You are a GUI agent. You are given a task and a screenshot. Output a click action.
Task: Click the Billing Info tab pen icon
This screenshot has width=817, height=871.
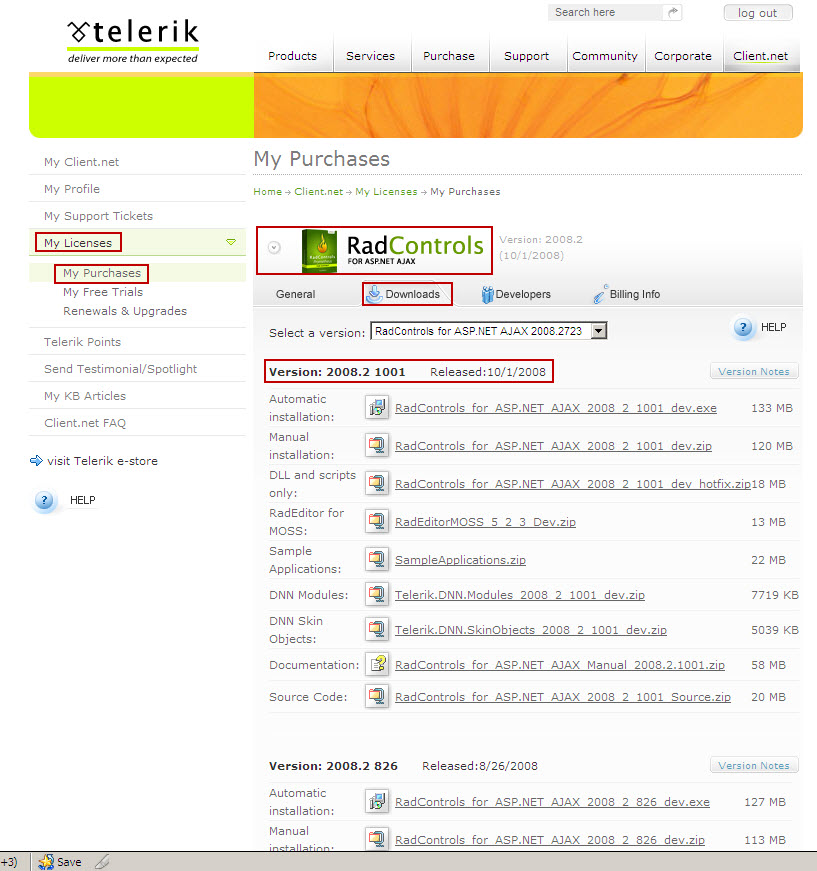click(600, 294)
